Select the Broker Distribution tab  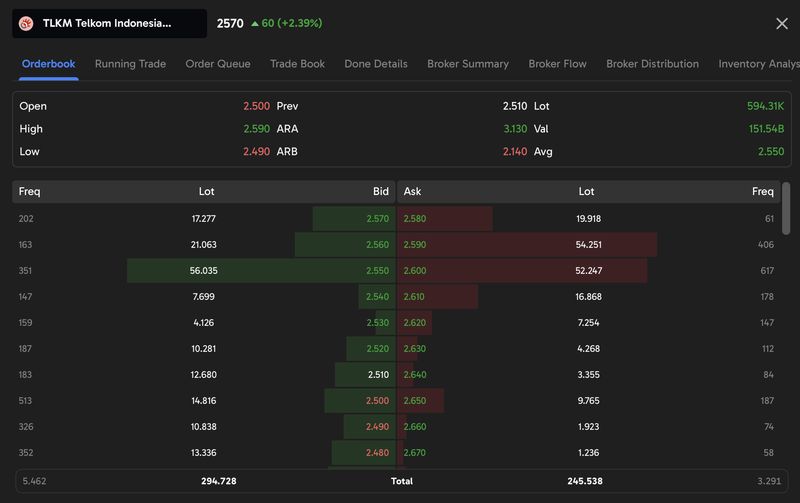pyautogui.click(x=653, y=64)
